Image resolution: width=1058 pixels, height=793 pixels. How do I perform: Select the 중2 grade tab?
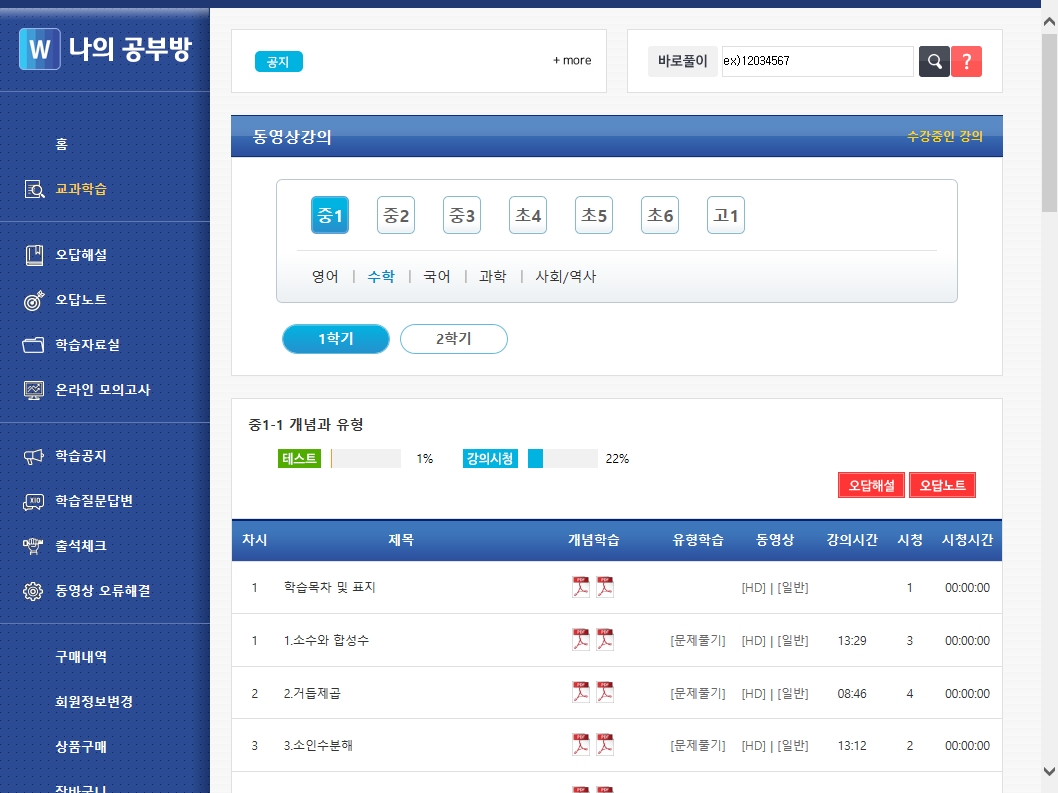(x=395, y=215)
